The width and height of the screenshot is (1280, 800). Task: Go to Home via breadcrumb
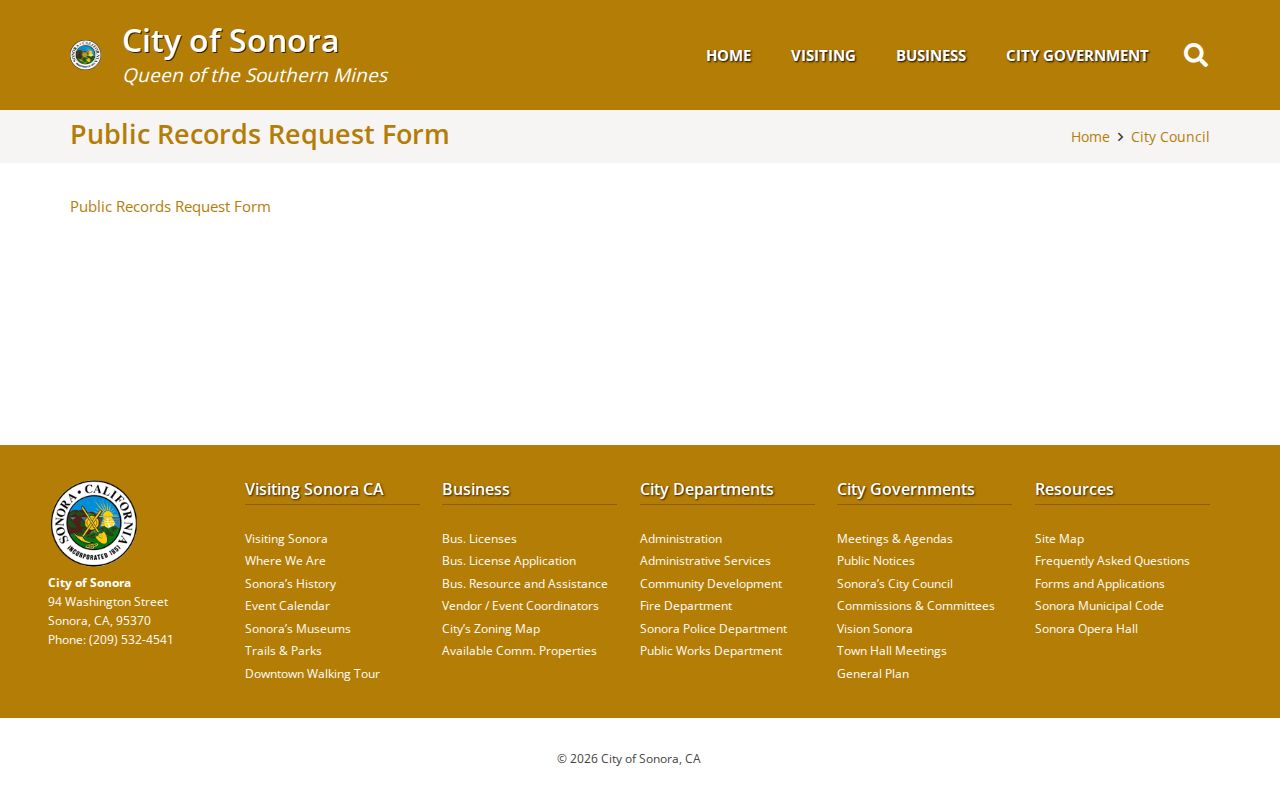(1090, 137)
